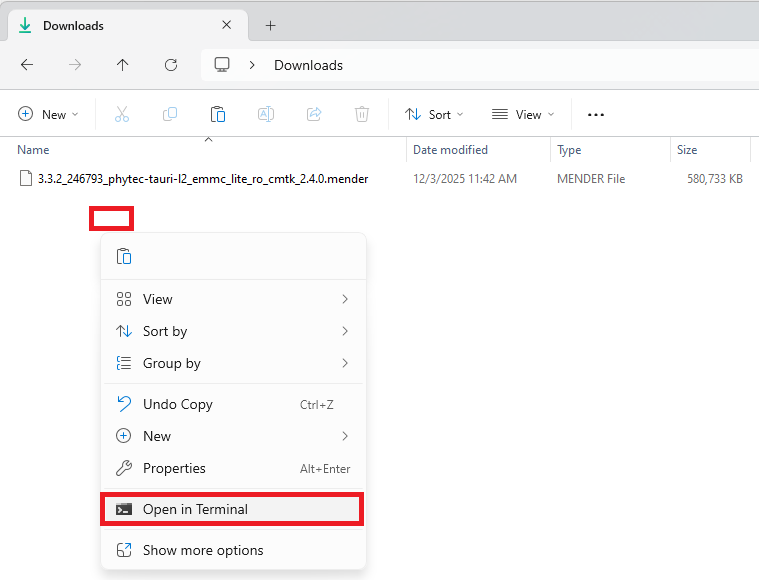The width and height of the screenshot is (759, 580).
Task: Click the Paste icon in context menu
Action: [124, 257]
